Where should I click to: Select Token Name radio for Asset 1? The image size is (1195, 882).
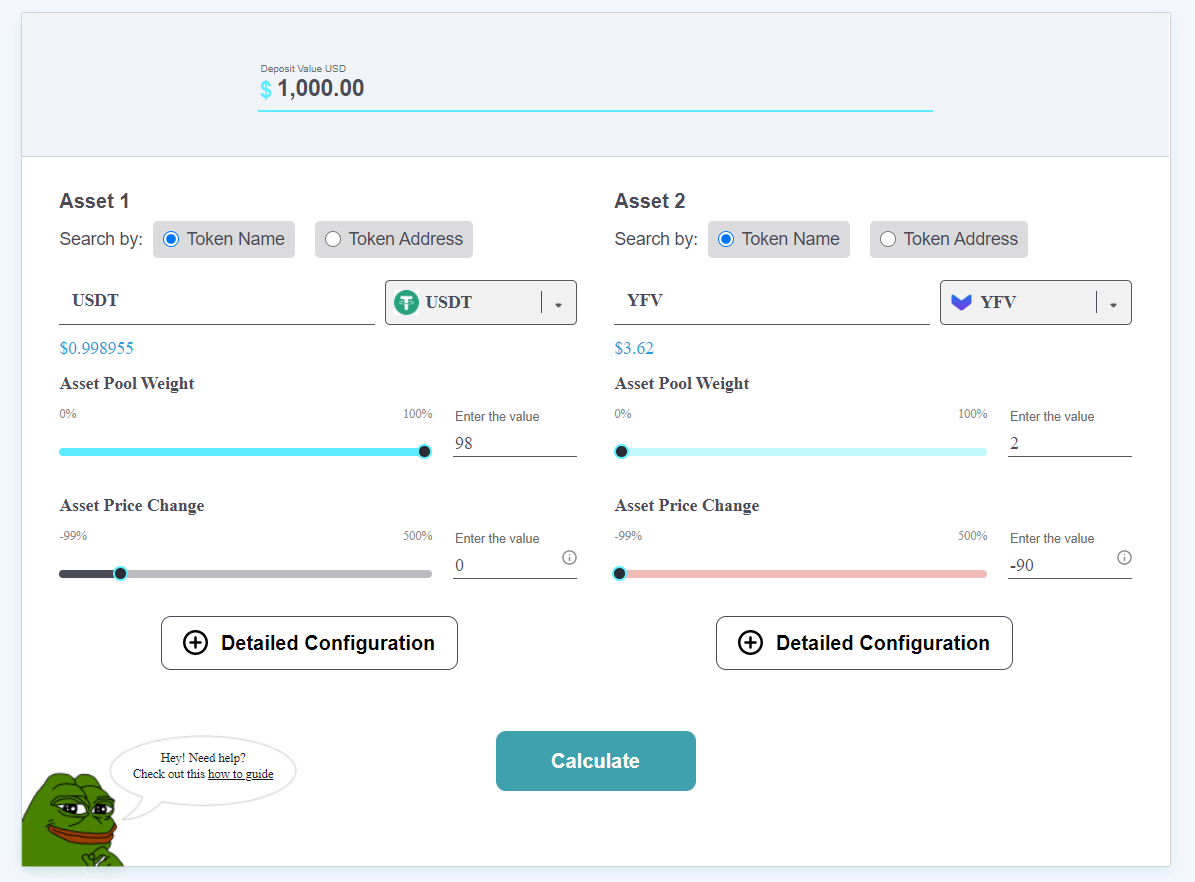(x=171, y=239)
